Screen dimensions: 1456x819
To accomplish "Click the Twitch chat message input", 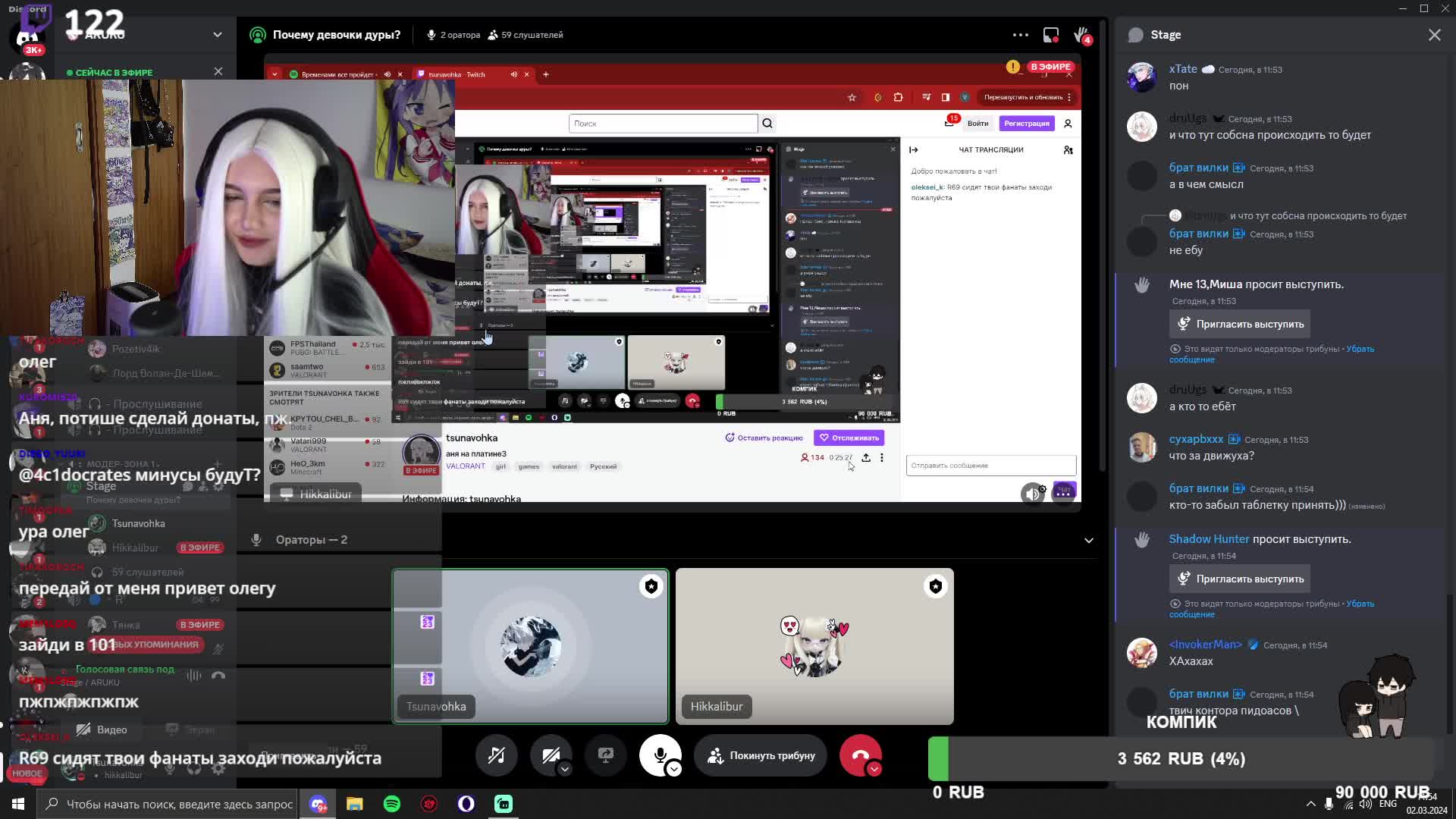I will [991, 466].
